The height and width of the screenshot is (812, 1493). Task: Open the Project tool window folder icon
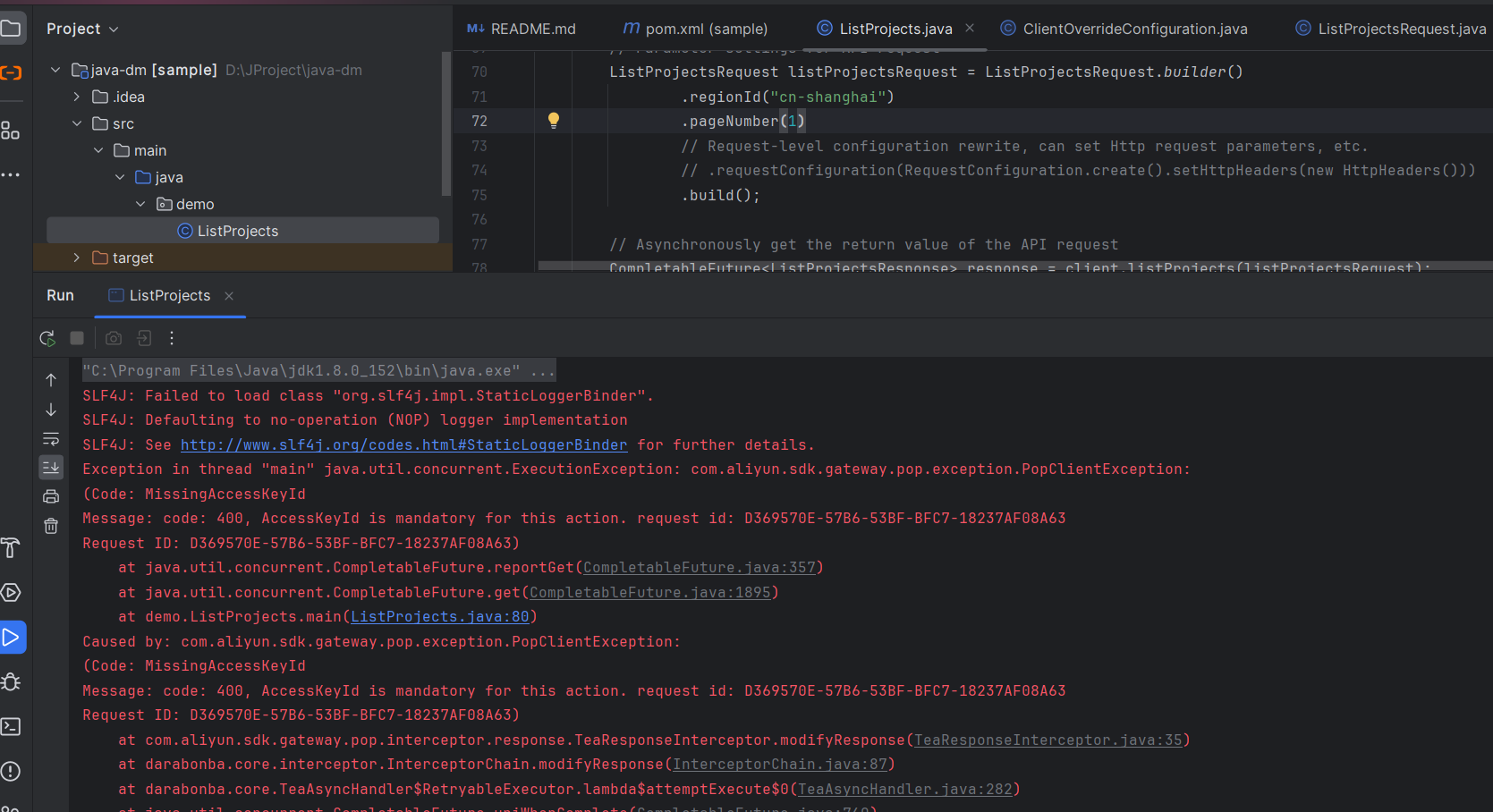click(11, 29)
